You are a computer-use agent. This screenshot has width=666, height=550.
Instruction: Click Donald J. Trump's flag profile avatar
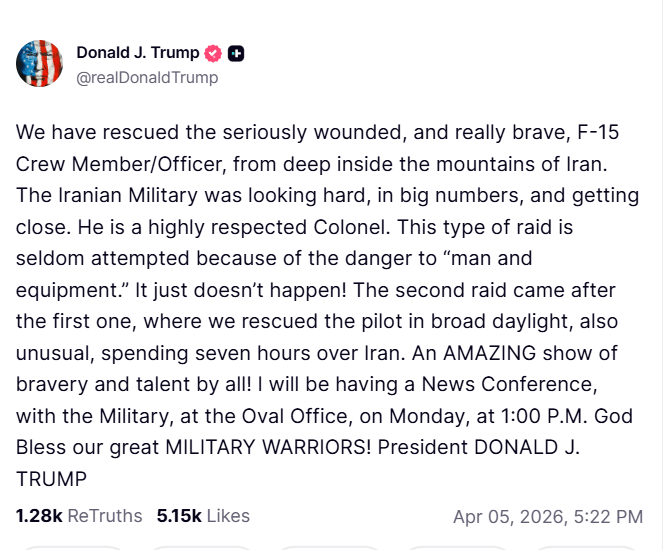pos(39,64)
